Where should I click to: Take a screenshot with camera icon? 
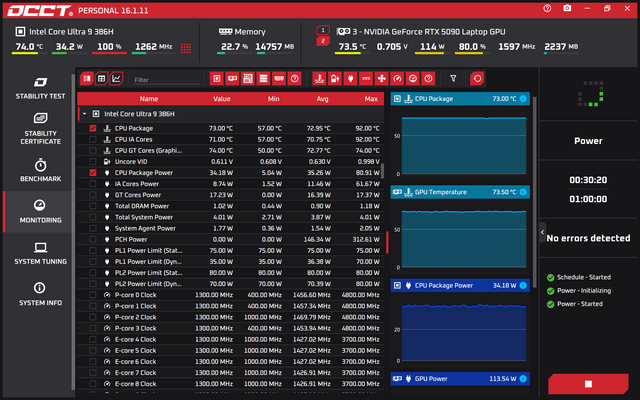click(x=567, y=9)
